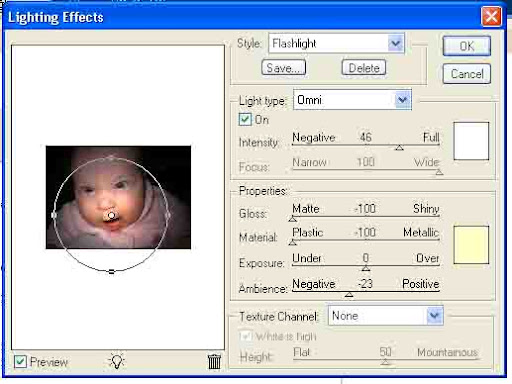Click the Mountainous label on Height slider
512x384 pixels.
[x=447, y=352]
